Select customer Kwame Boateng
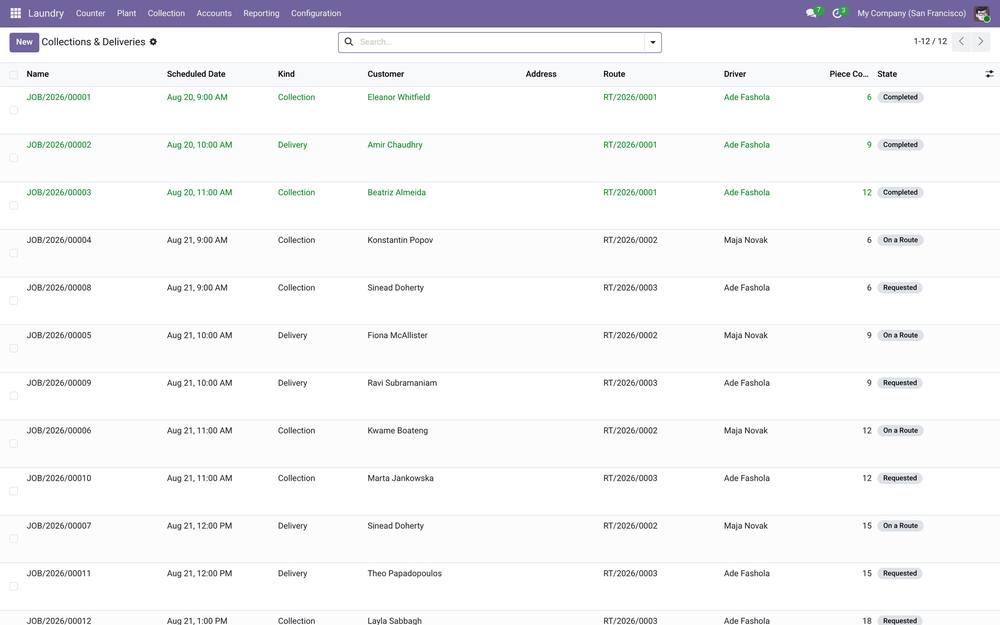 click(397, 430)
